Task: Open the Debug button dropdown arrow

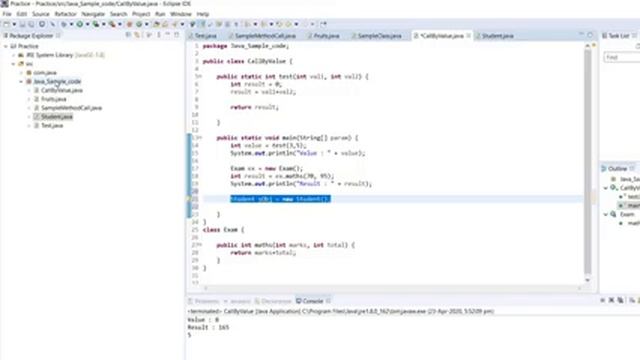Action: coord(71,24)
